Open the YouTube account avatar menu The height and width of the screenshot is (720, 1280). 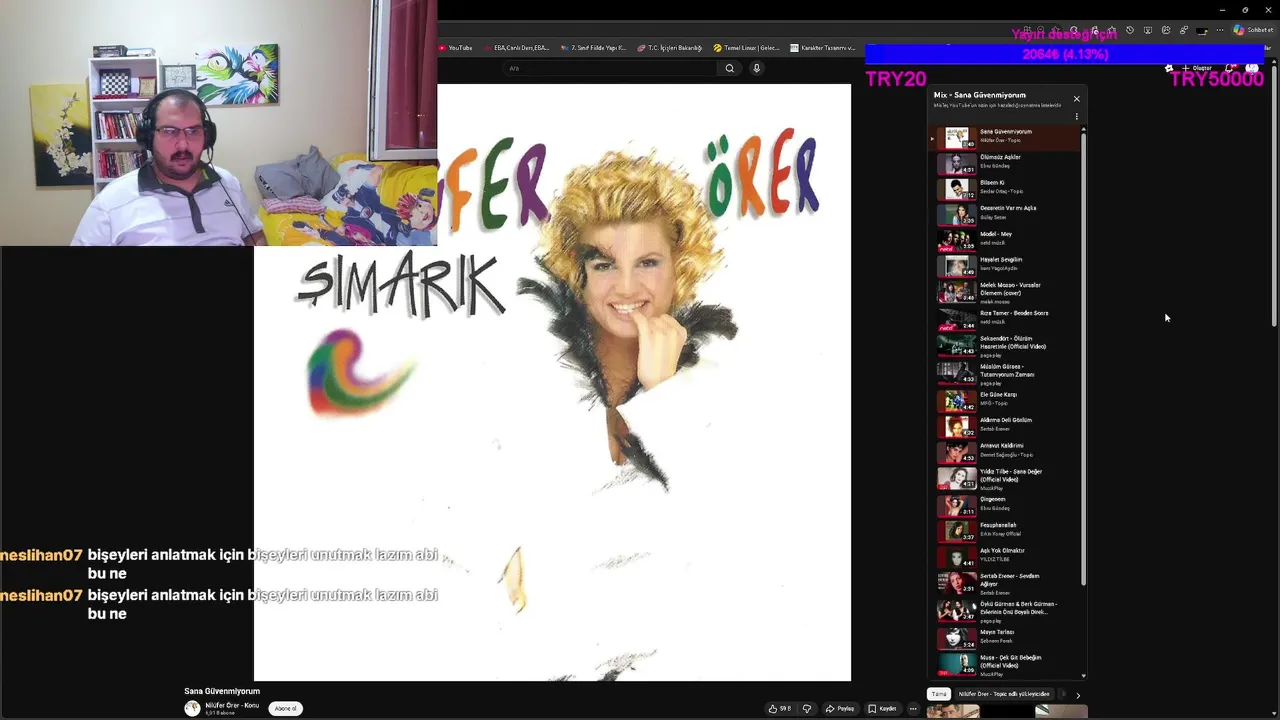pyautogui.click(x=1254, y=68)
